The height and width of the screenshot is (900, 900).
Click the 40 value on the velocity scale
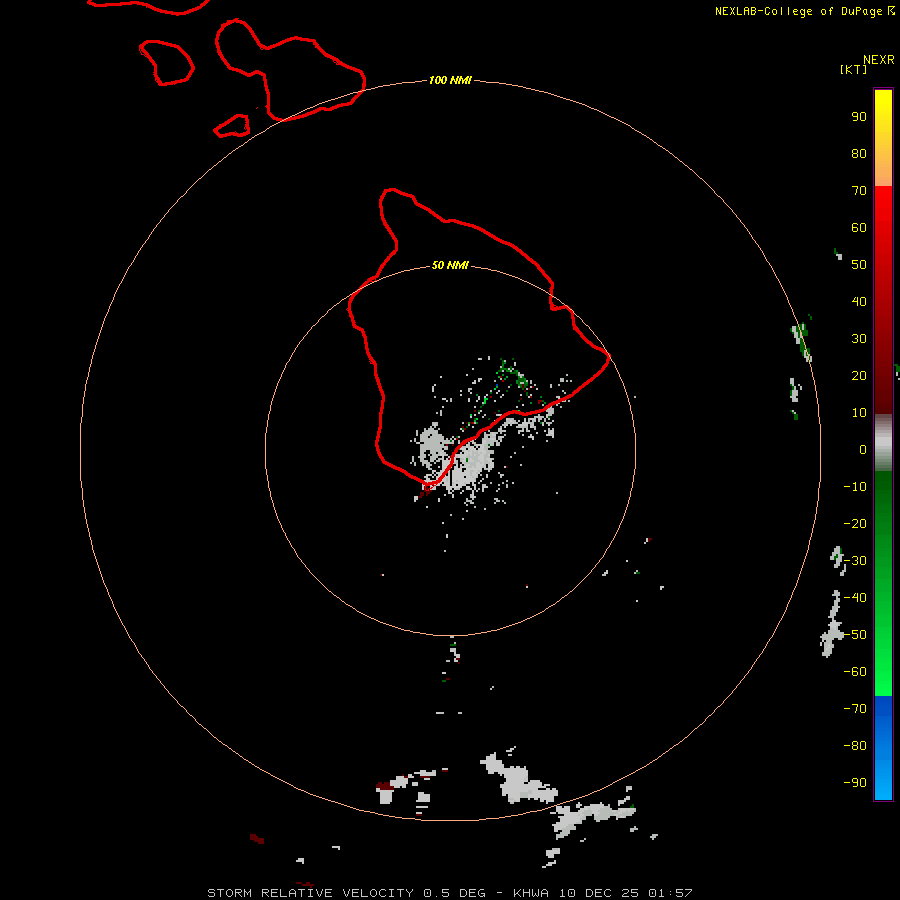pos(859,301)
